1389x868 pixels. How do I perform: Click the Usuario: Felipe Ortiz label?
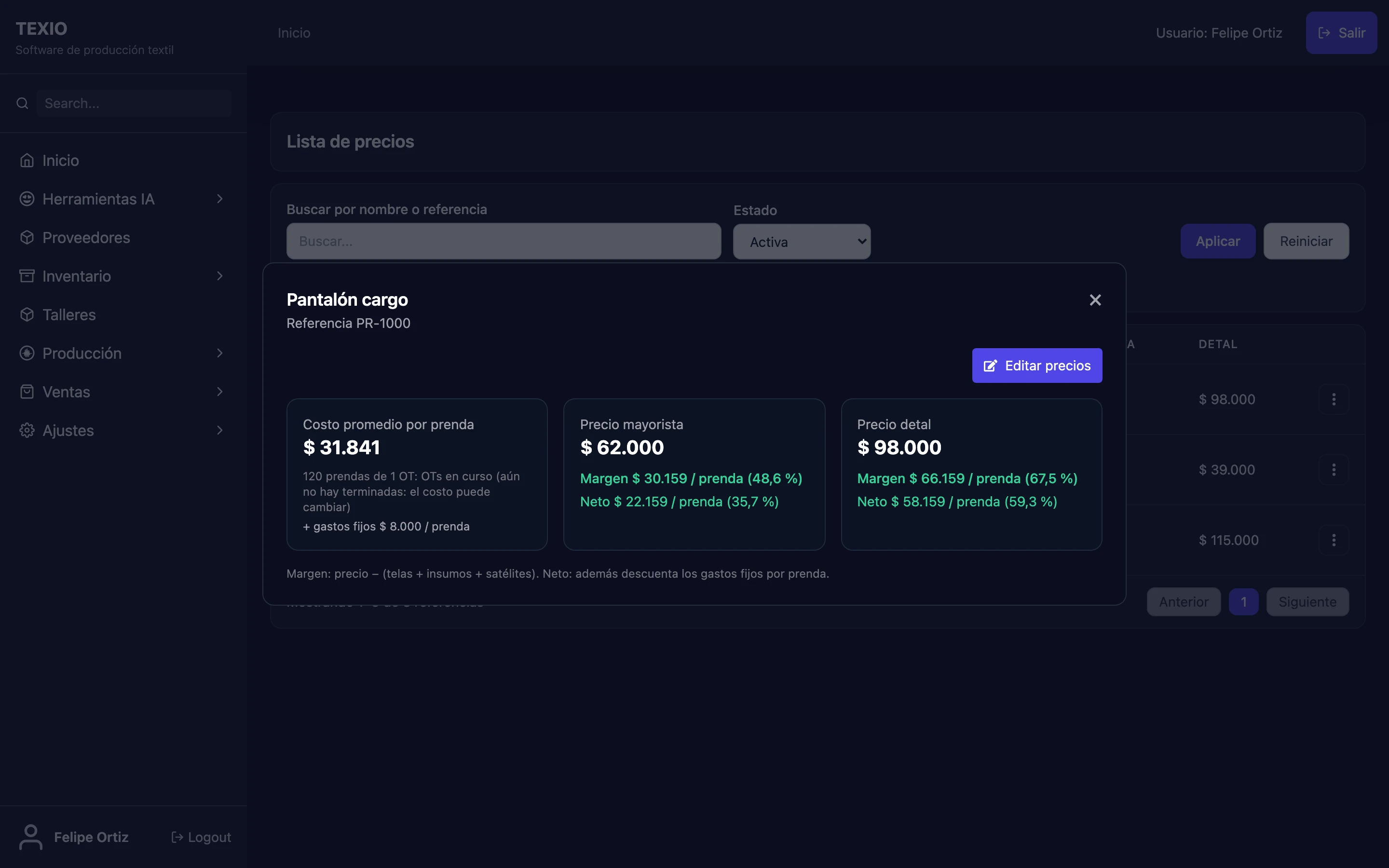point(1219,33)
